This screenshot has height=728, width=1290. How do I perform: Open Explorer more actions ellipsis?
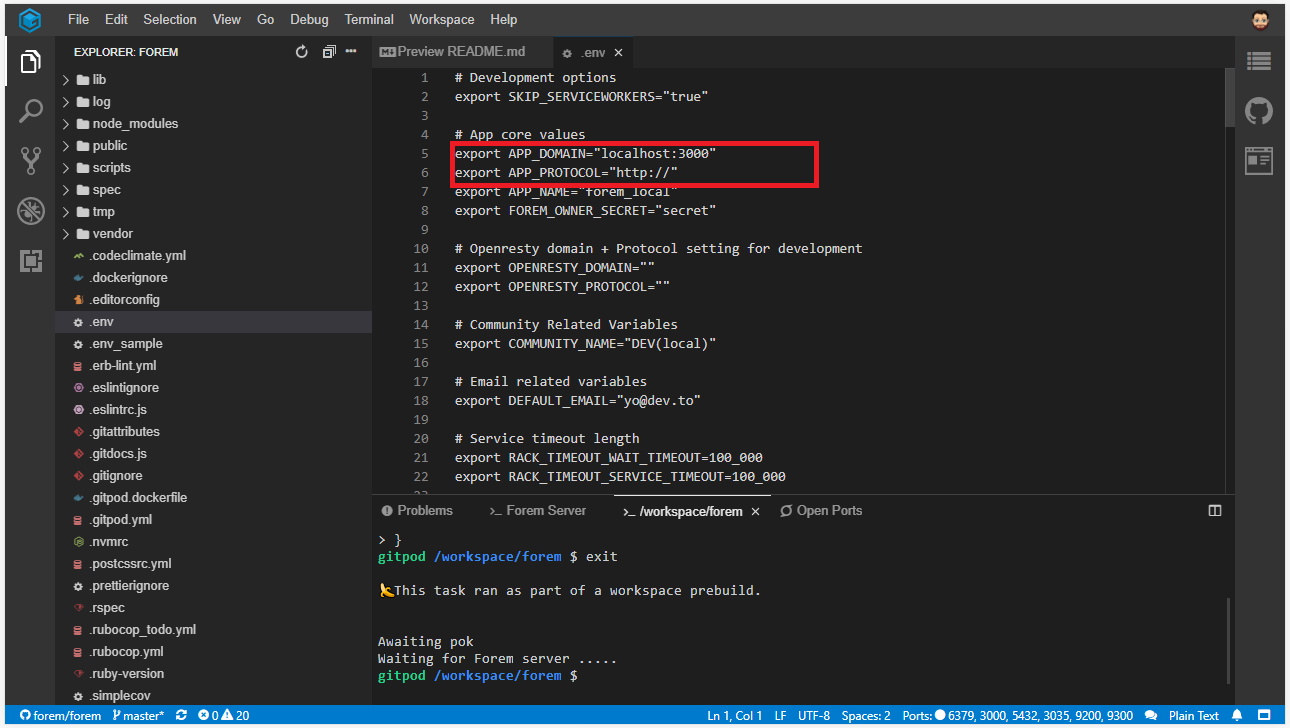tap(351, 51)
